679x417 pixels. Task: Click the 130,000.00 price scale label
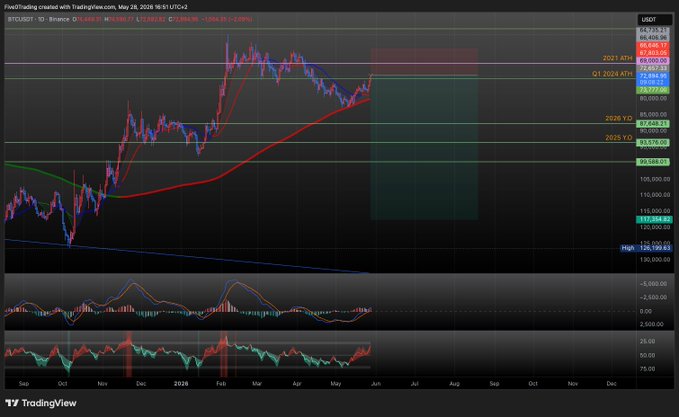[x=655, y=259]
